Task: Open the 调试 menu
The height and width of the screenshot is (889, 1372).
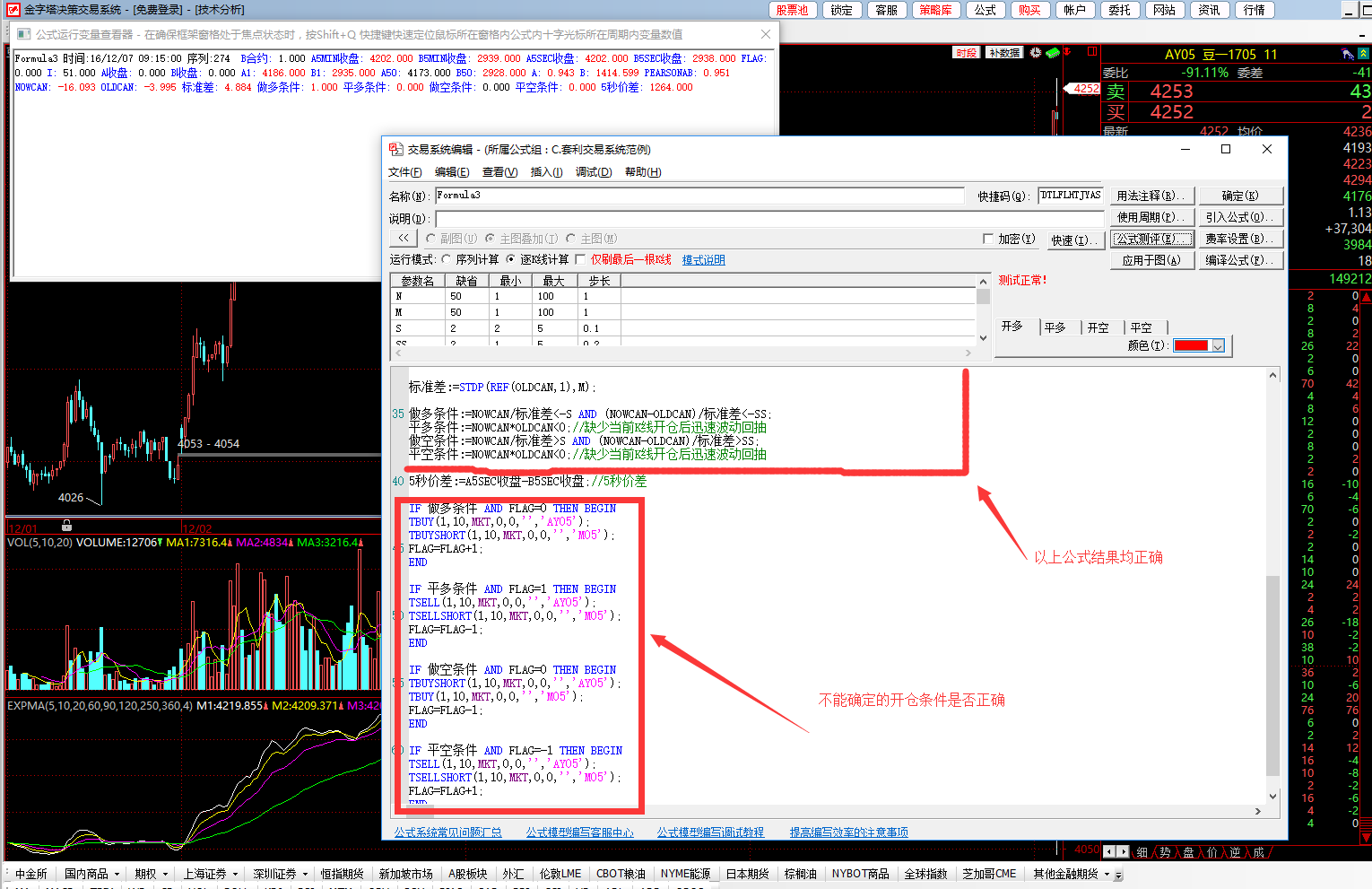Action: [594, 172]
